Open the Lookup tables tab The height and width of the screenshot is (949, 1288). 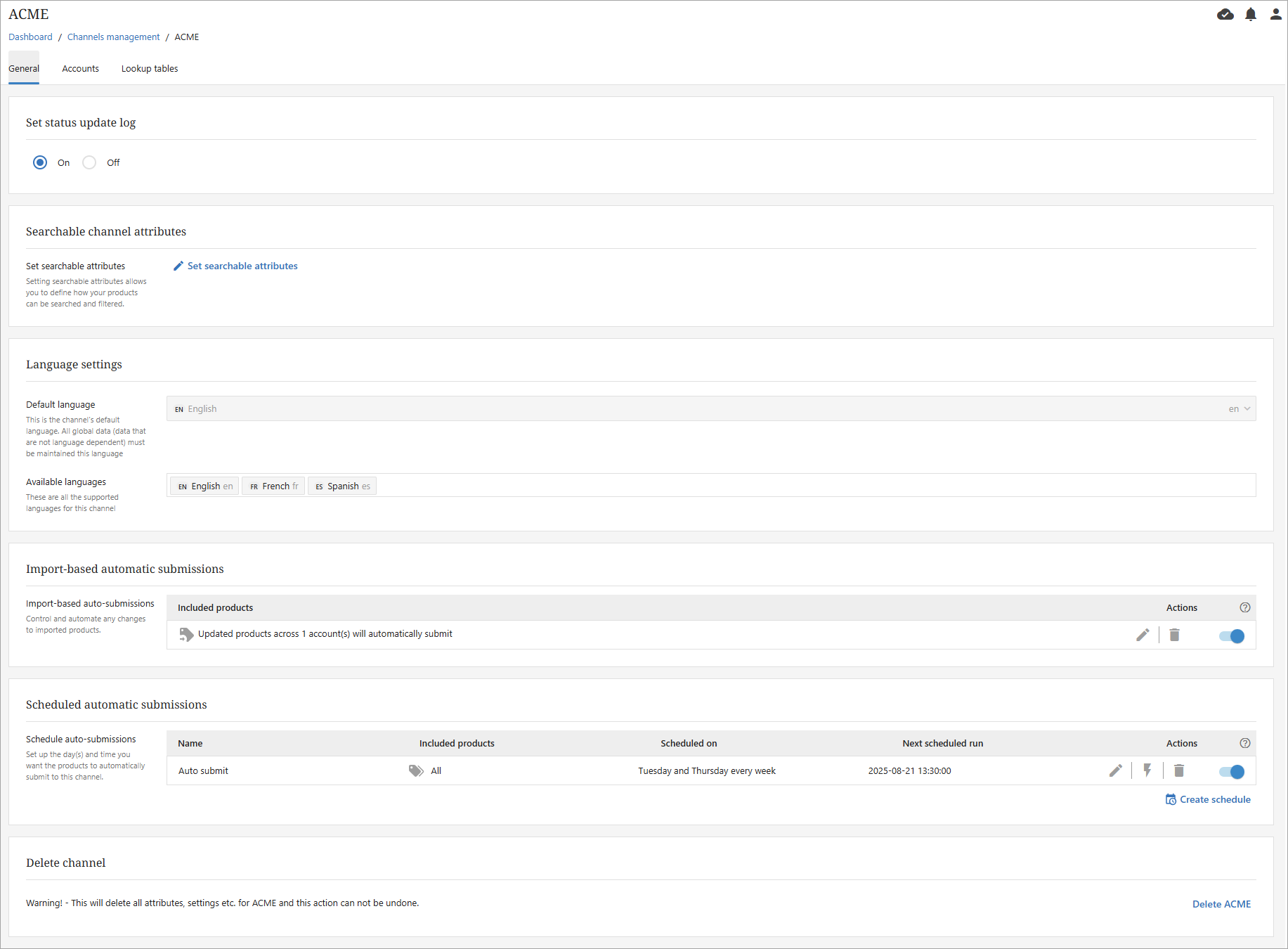click(150, 69)
